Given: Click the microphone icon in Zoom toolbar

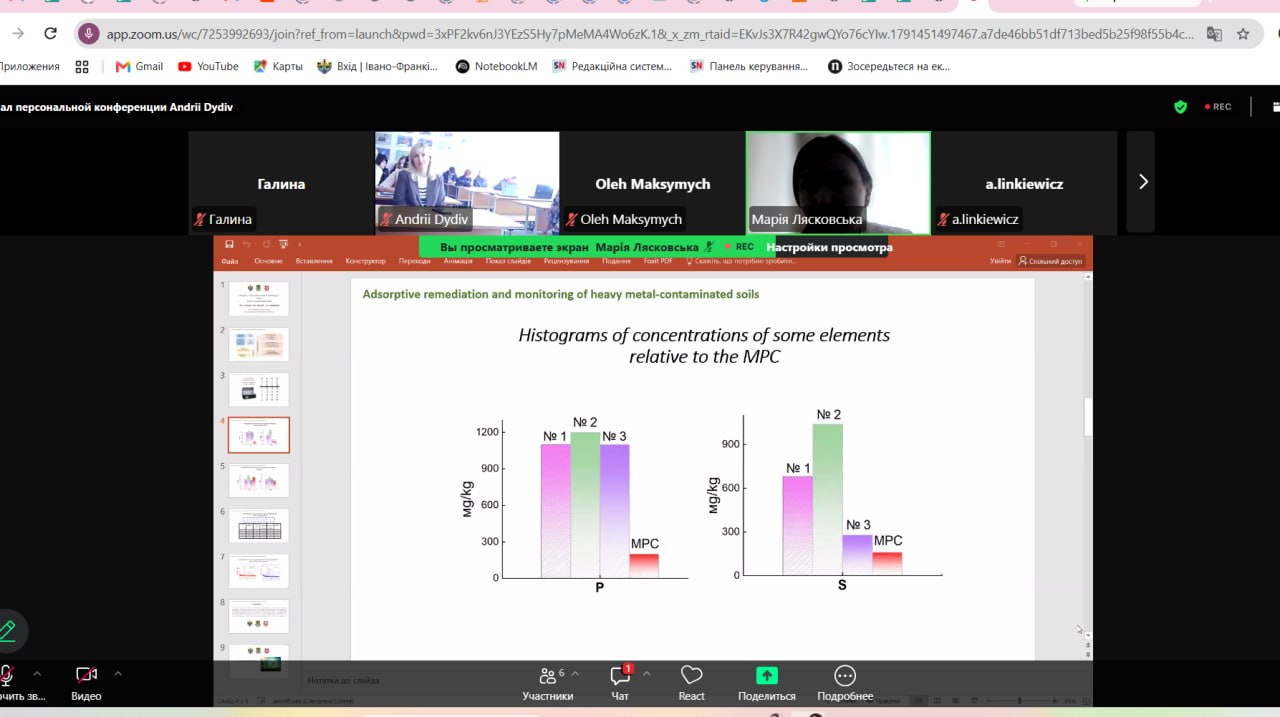Looking at the screenshot, I should coord(7,674).
